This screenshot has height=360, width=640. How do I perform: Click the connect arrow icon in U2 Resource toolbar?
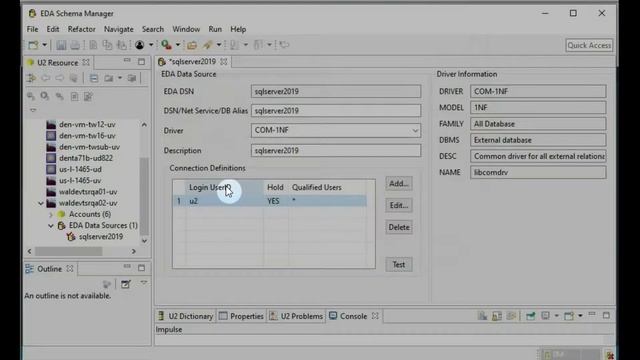coord(31,78)
